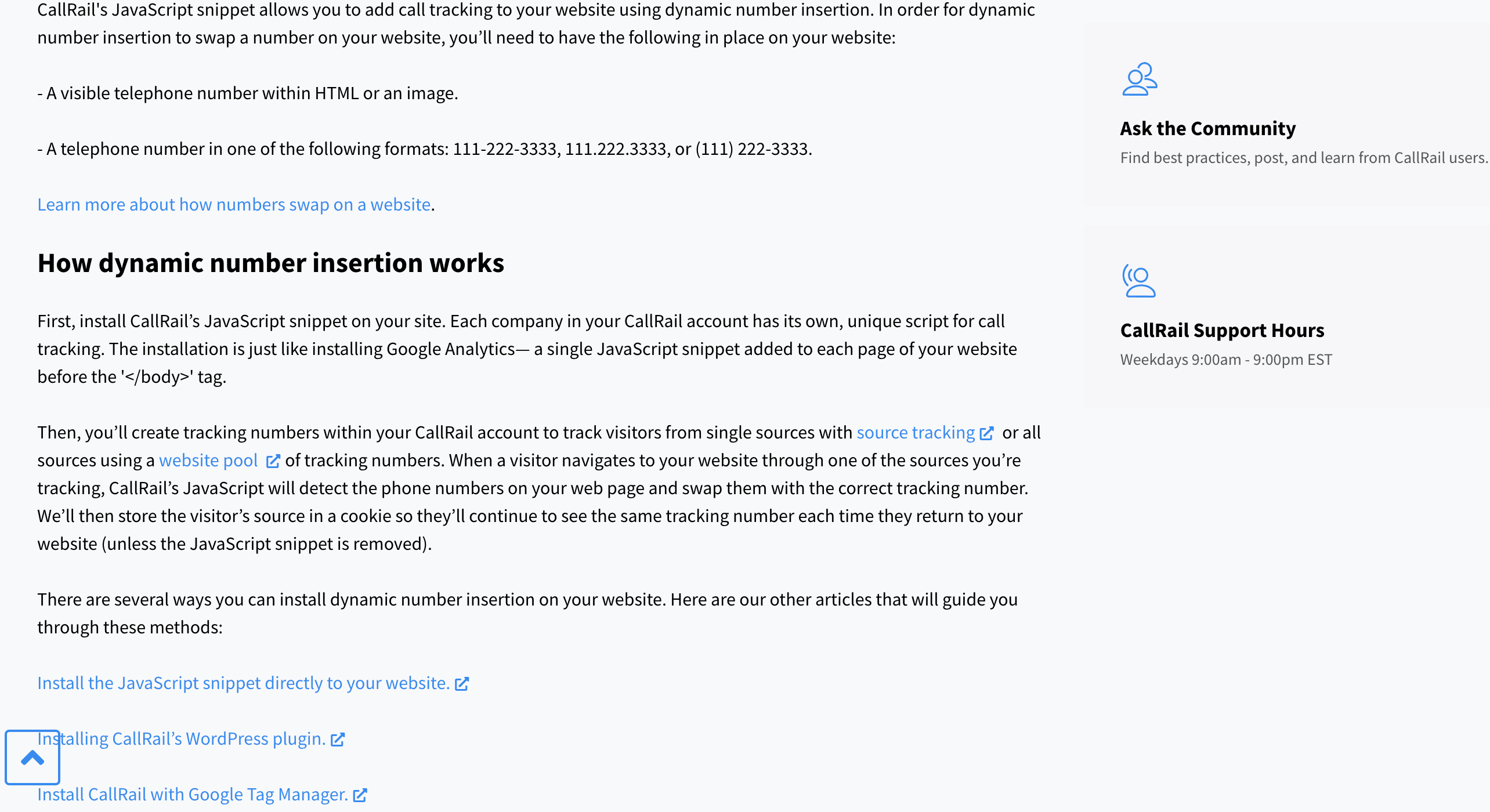1490x812 pixels.
Task: Click the CallRail Support Hours headset icon
Action: pos(1140,282)
